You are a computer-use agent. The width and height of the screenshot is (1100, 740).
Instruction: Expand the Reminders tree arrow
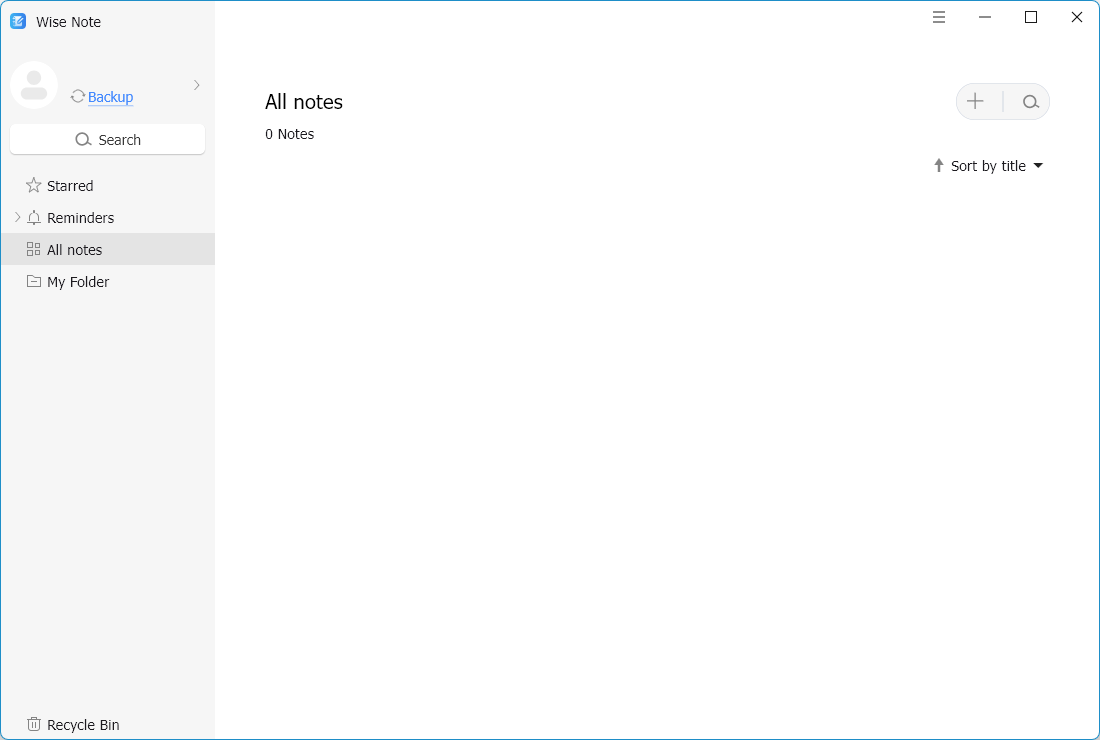17,218
